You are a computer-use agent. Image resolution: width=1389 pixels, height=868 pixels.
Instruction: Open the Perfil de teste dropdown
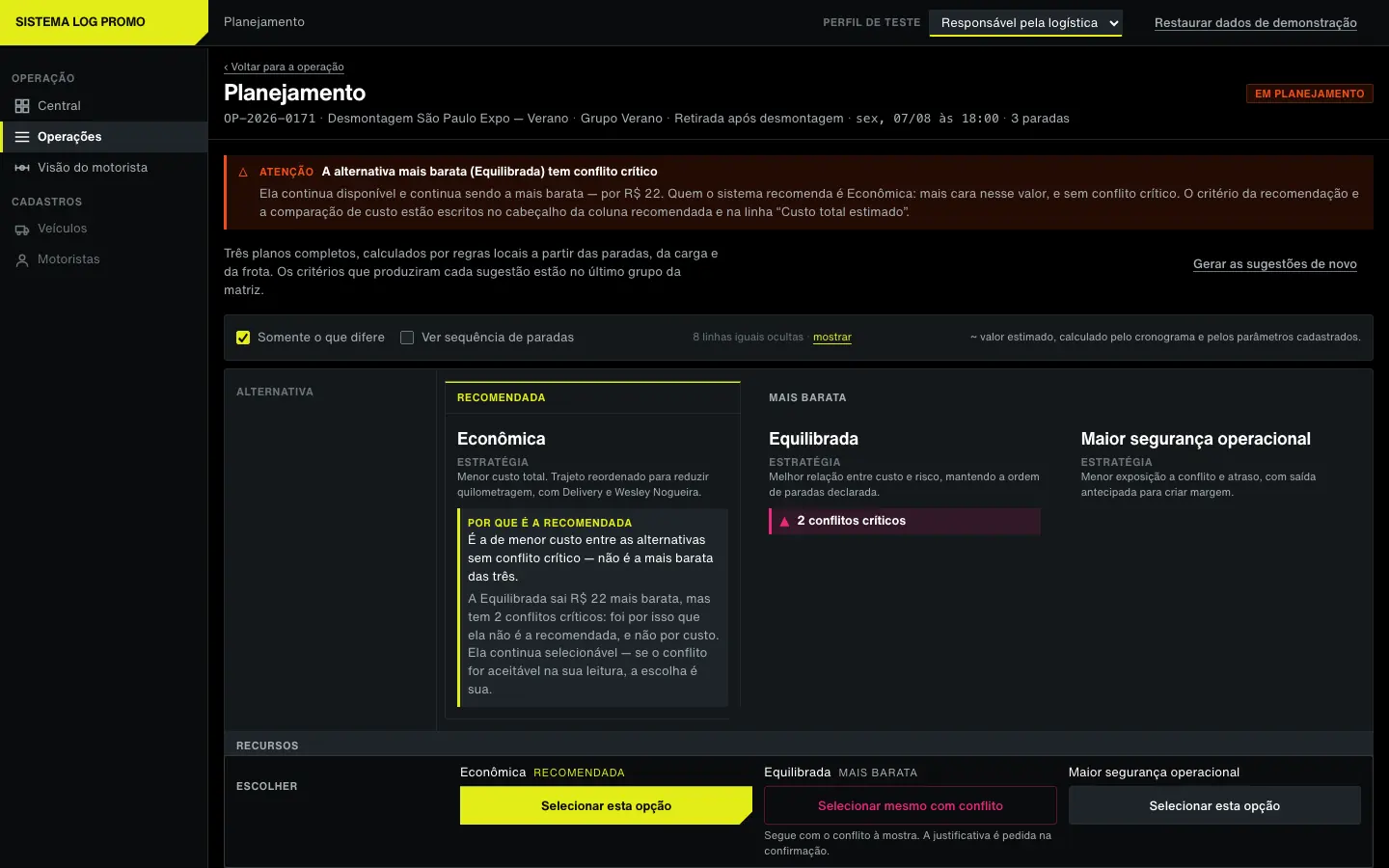pyautogui.click(x=1025, y=23)
